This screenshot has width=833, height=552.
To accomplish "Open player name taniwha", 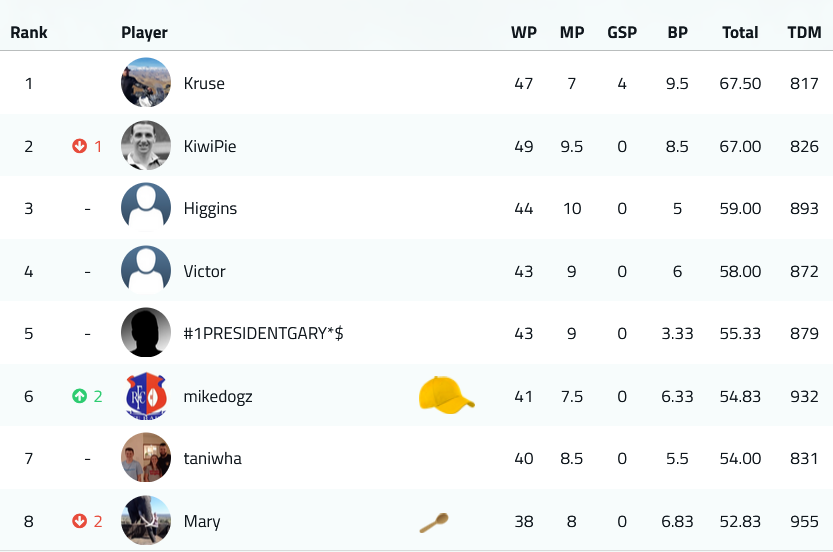I will pyautogui.click(x=212, y=458).
